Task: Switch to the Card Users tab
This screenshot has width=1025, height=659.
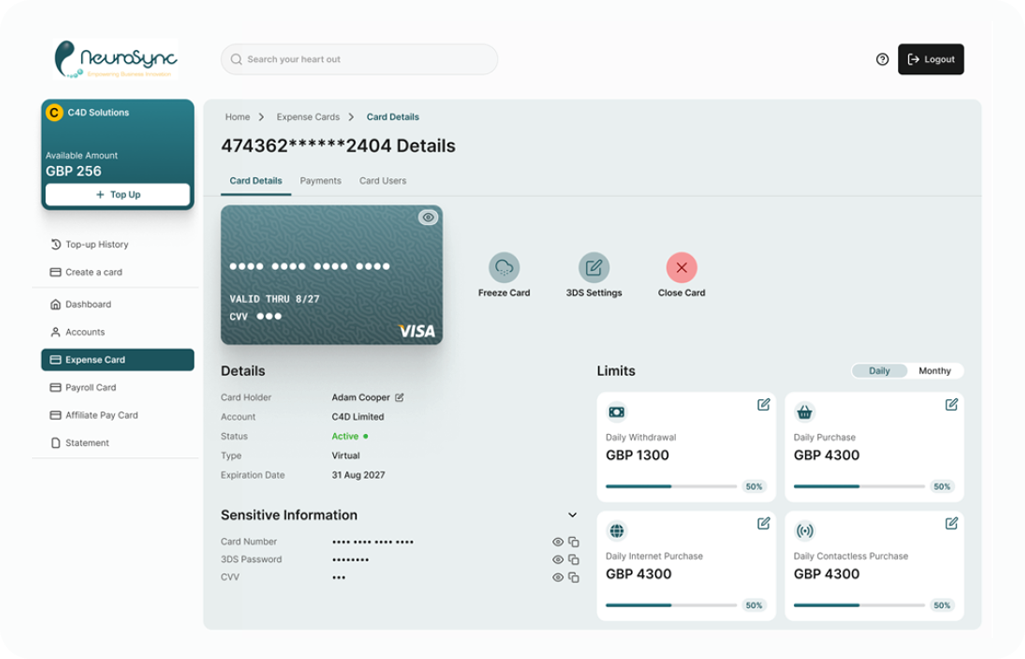Action: [382, 181]
